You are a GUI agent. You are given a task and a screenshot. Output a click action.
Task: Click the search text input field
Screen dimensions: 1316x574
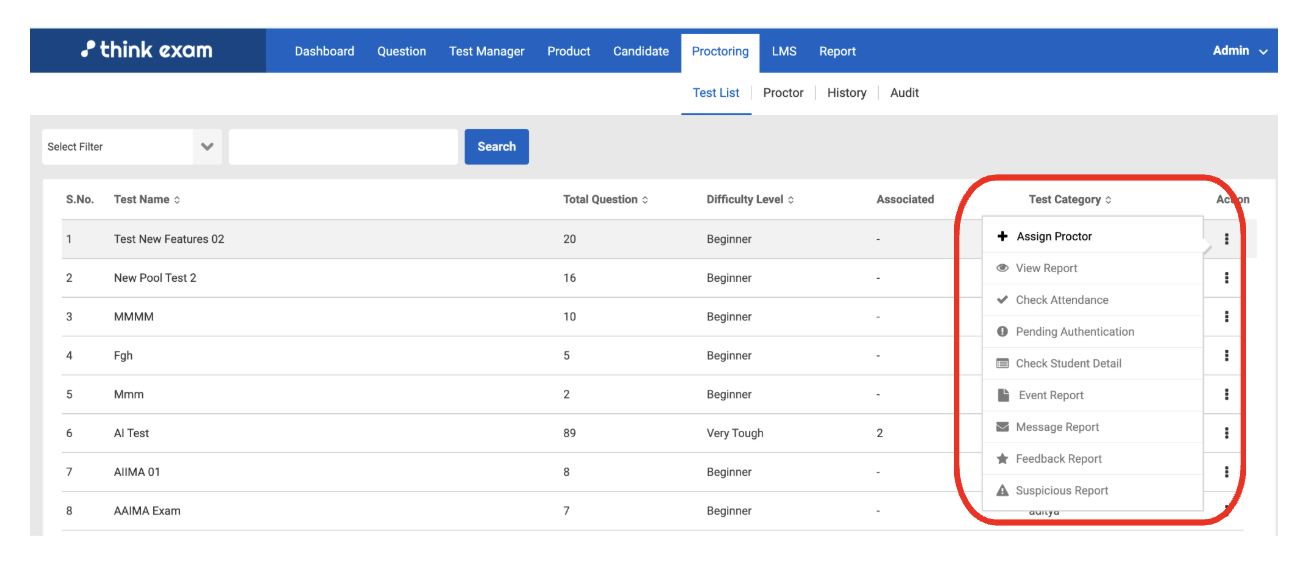343,147
